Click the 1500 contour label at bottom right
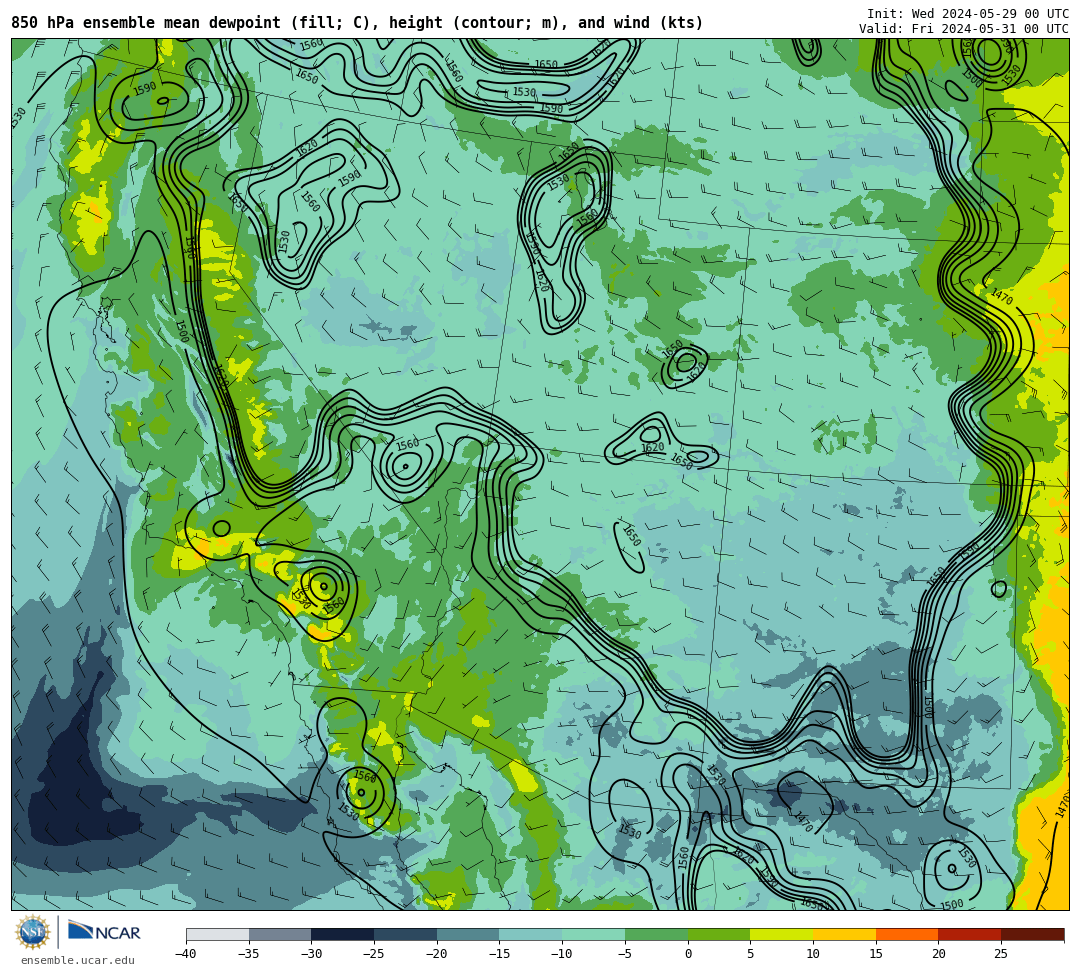The image size is (1080, 973). tap(952, 904)
